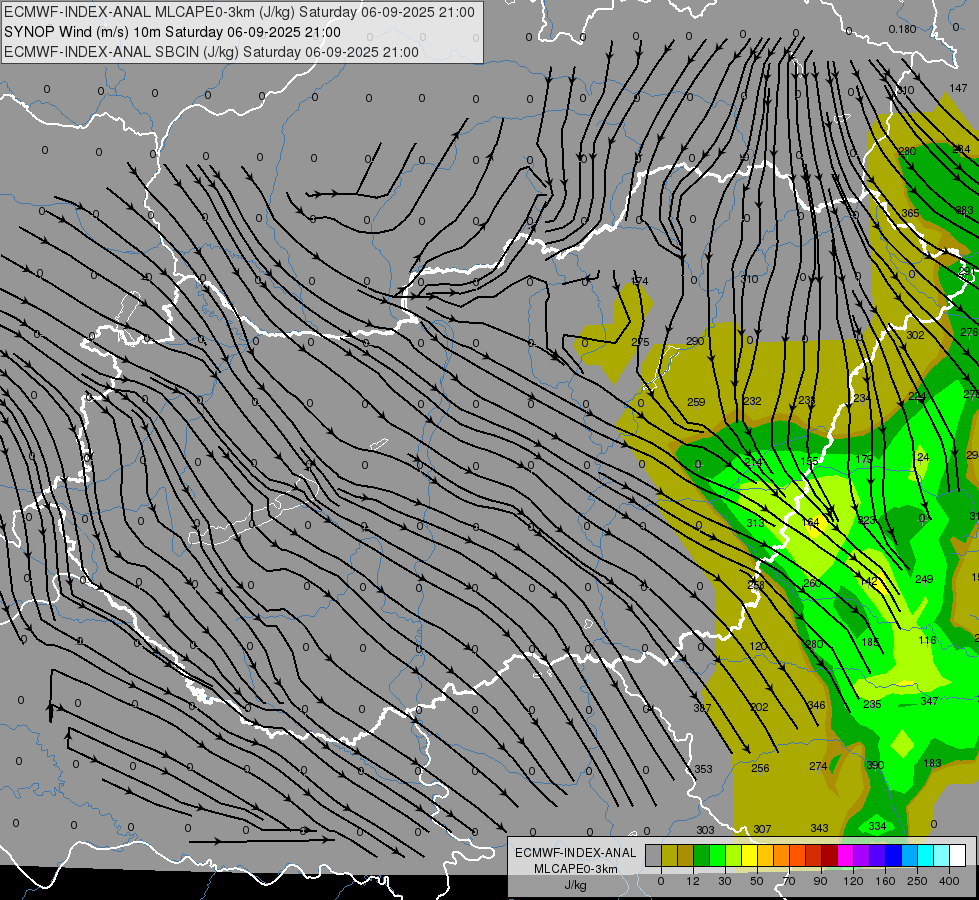Image resolution: width=979 pixels, height=900 pixels.
Task: Click the map value 390
Action: click(875, 765)
